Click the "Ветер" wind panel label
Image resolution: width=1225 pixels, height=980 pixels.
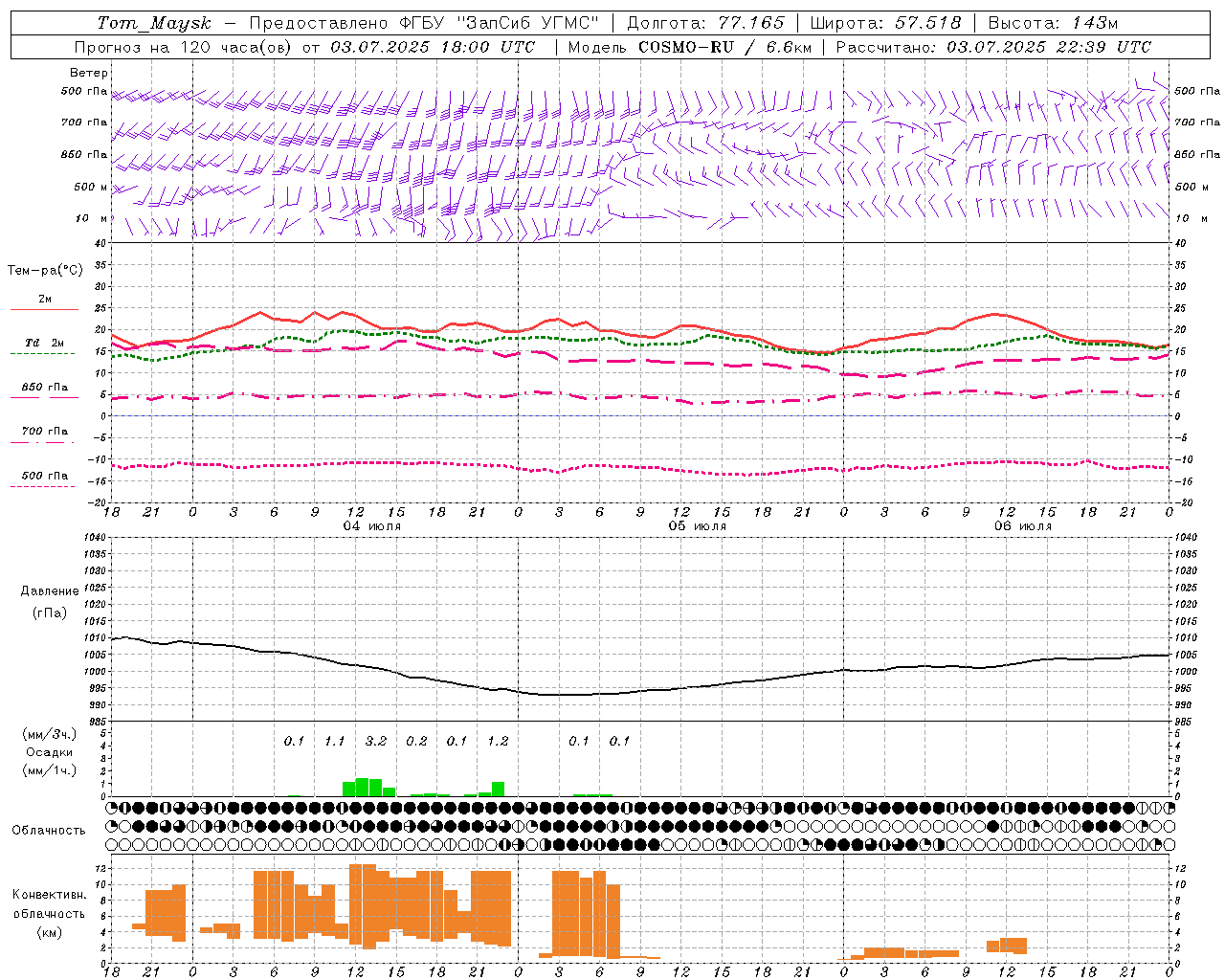(89, 73)
